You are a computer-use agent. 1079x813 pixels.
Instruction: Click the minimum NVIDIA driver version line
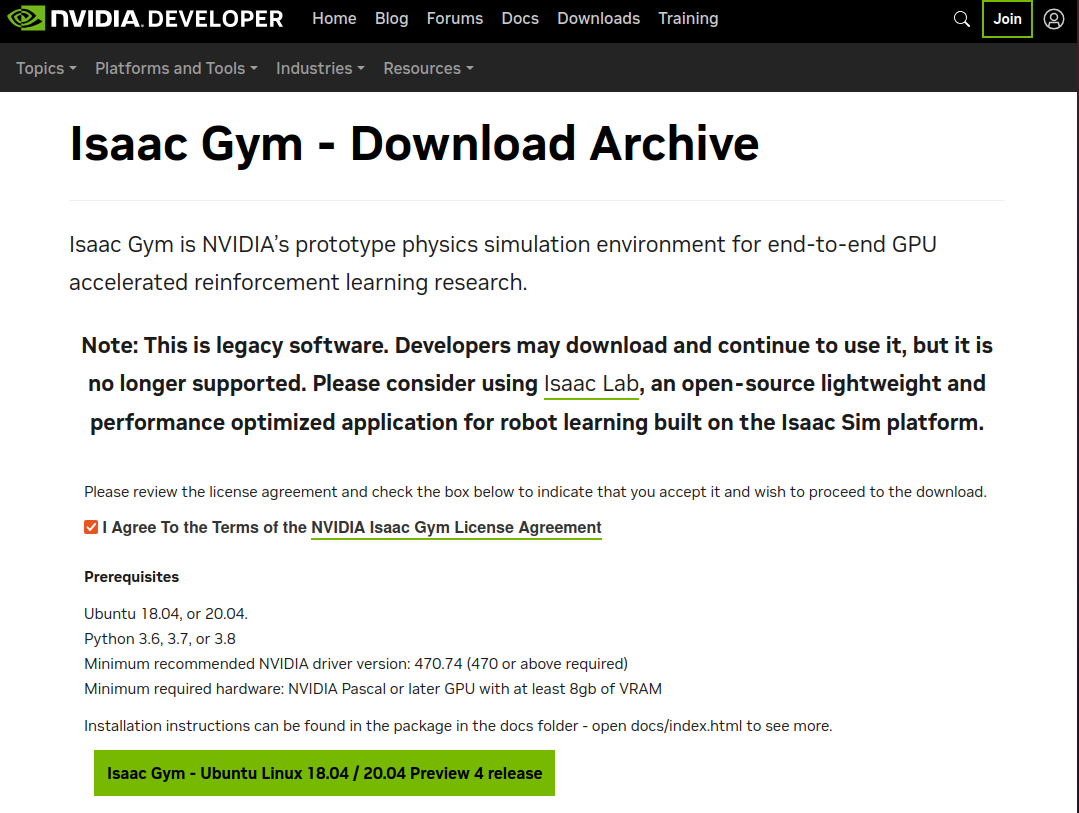click(x=356, y=664)
